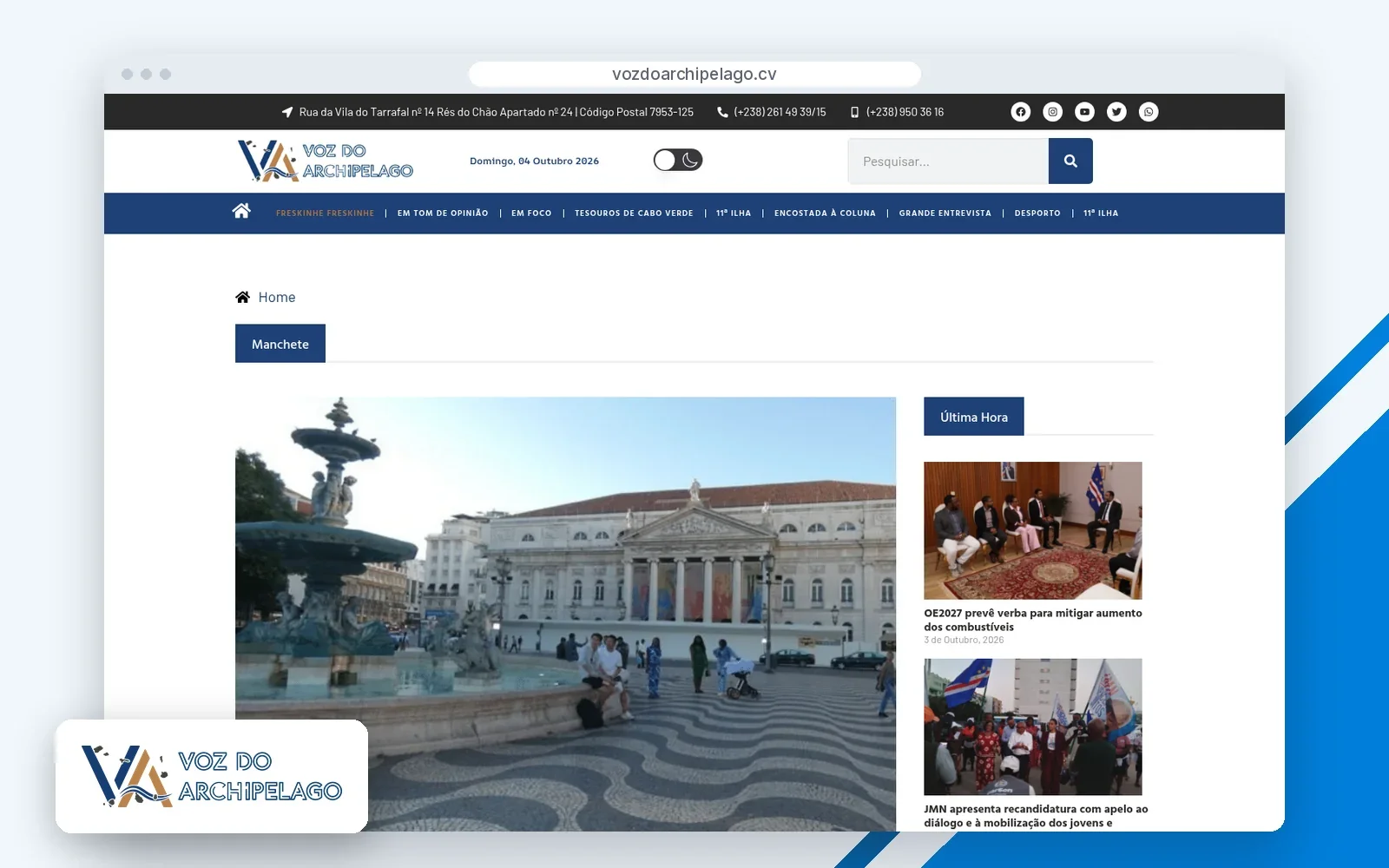
Task: Submit search with the magnifier button
Action: pos(1070,161)
